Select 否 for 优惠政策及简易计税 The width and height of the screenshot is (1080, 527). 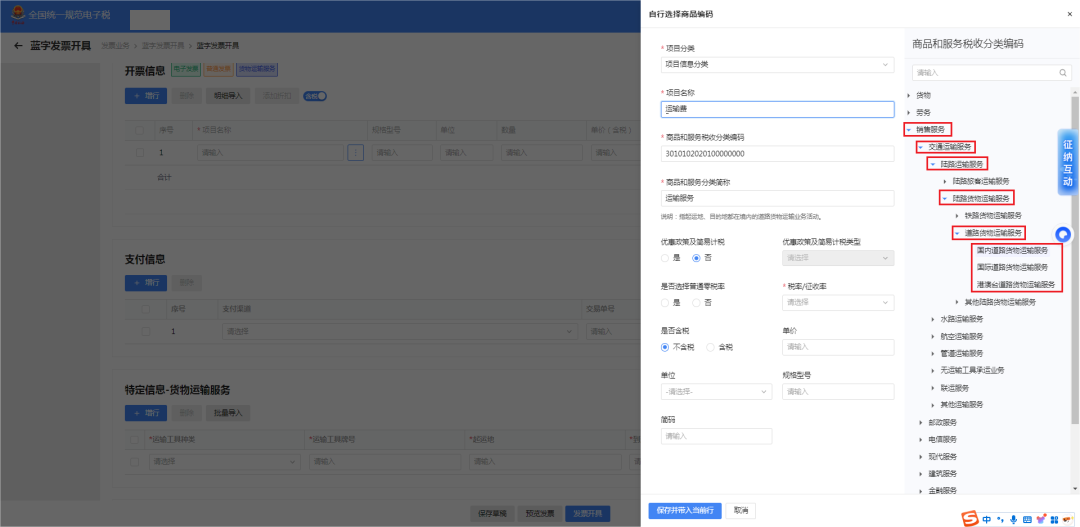pyautogui.click(x=696, y=258)
